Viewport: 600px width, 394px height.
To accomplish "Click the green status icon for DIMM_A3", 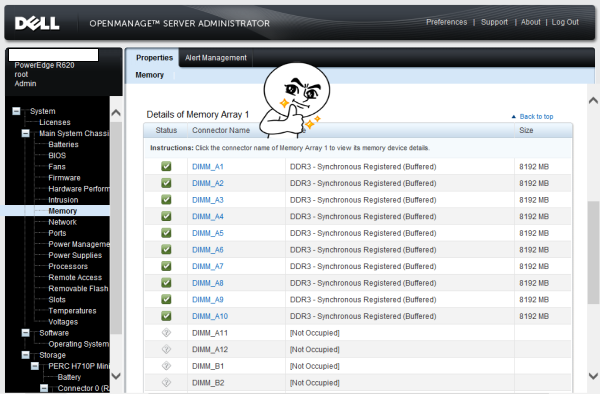I will click(166, 200).
